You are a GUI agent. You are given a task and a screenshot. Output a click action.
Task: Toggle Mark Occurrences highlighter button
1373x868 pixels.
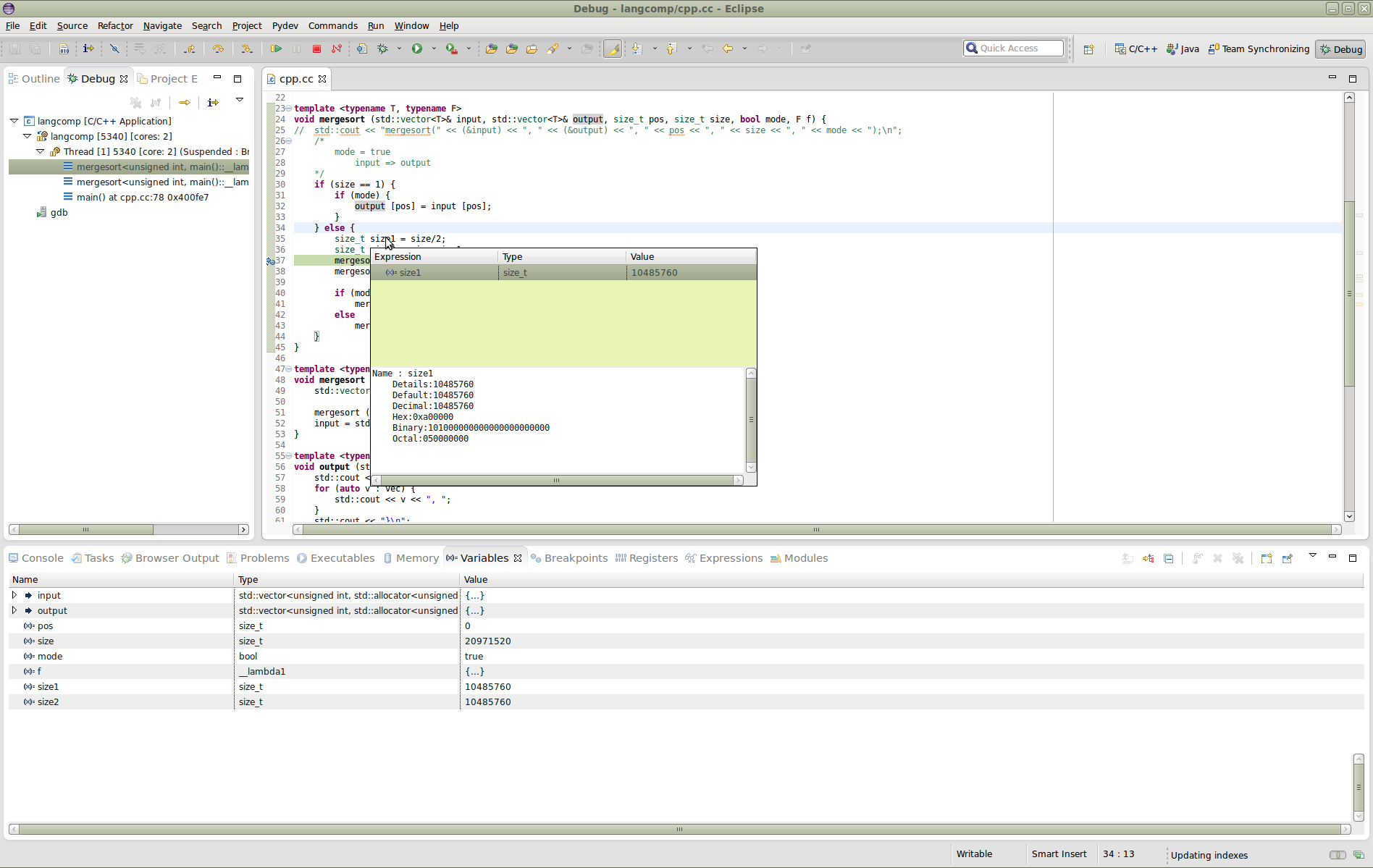[613, 49]
